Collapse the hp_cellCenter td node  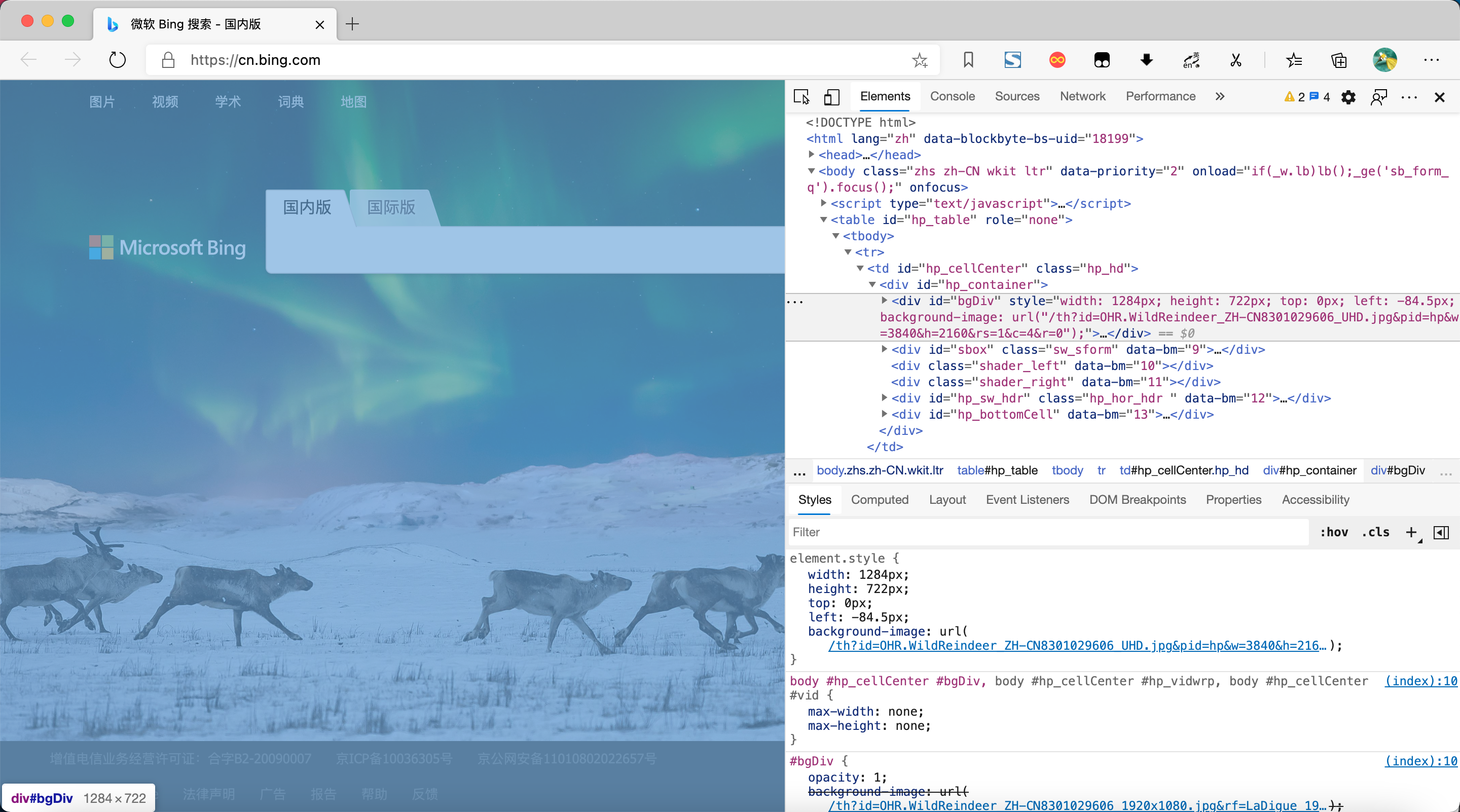click(860, 268)
